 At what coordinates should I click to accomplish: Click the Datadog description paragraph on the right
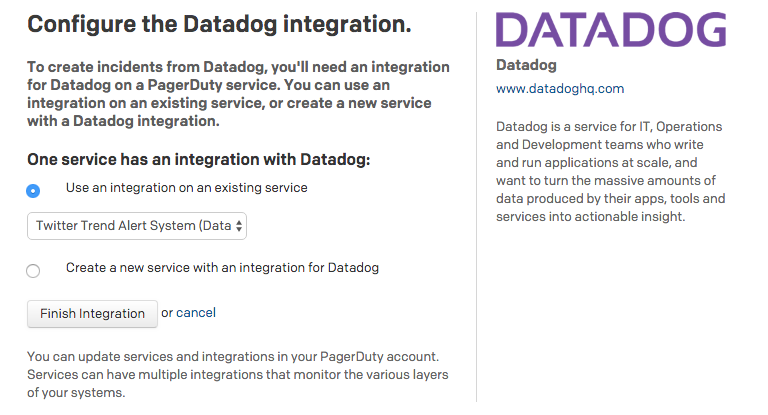click(x=610, y=171)
